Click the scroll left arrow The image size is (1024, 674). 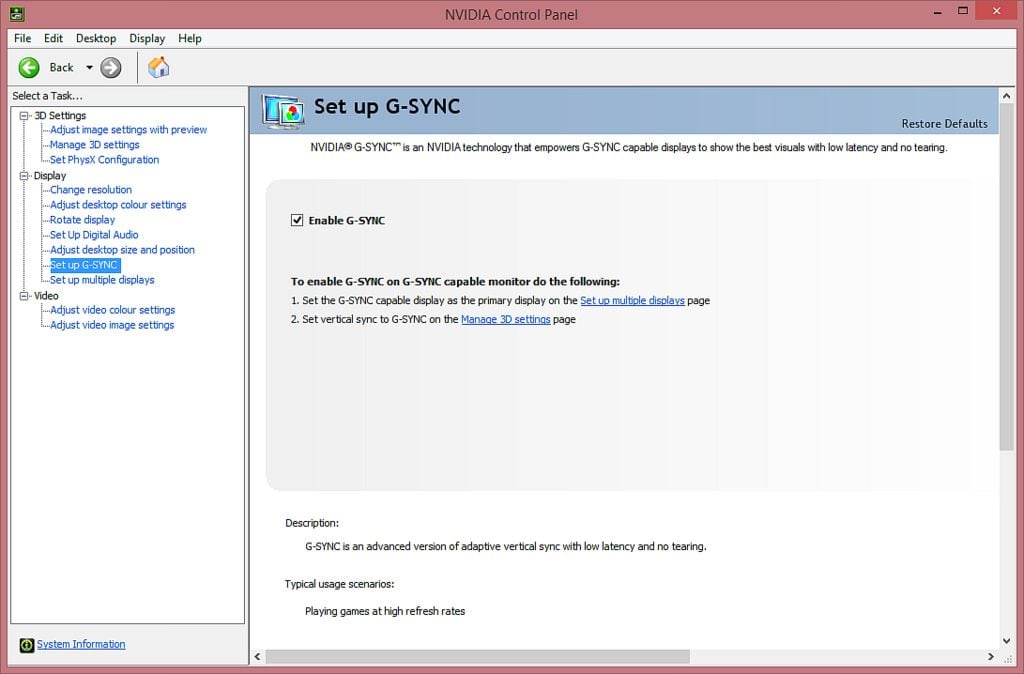[x=257, y=656]
